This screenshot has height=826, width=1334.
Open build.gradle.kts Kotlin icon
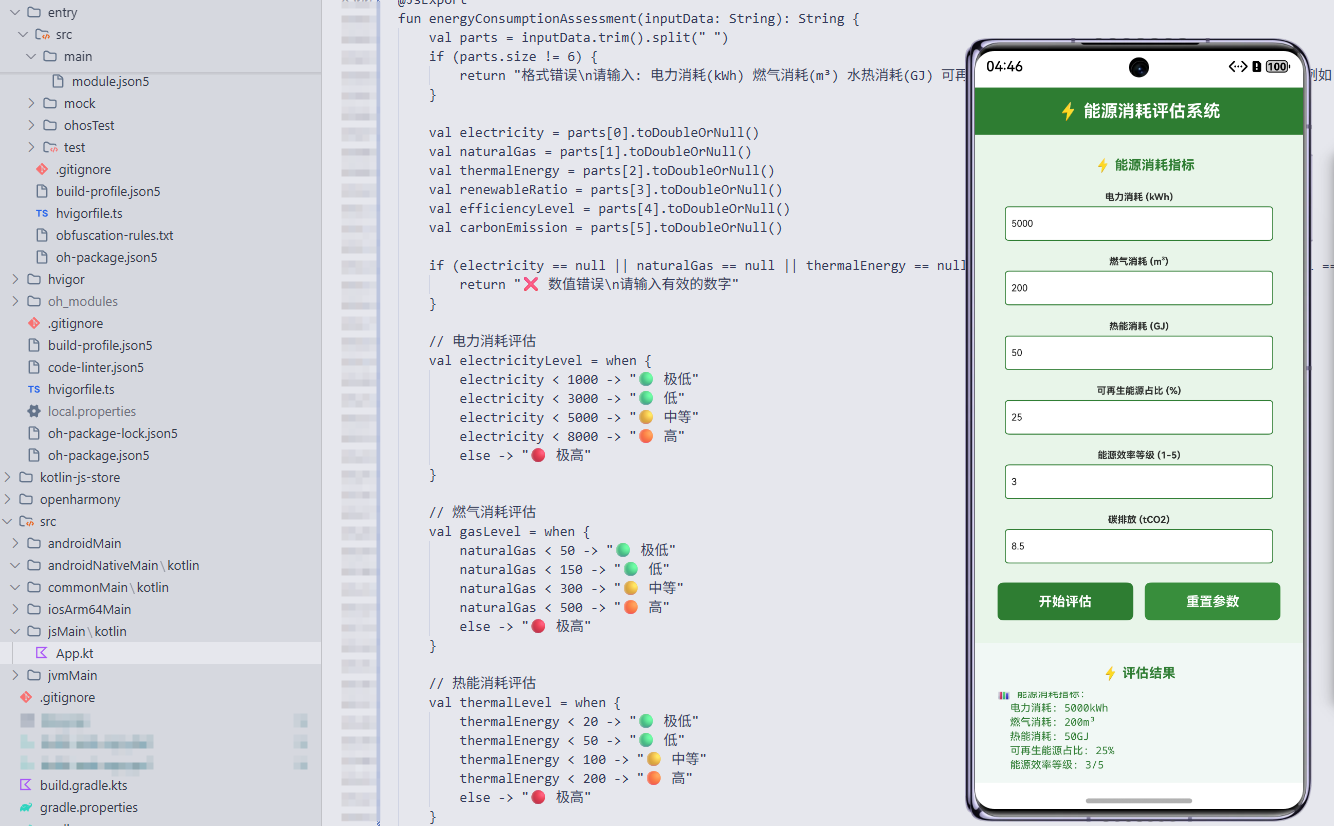[25, 785]
